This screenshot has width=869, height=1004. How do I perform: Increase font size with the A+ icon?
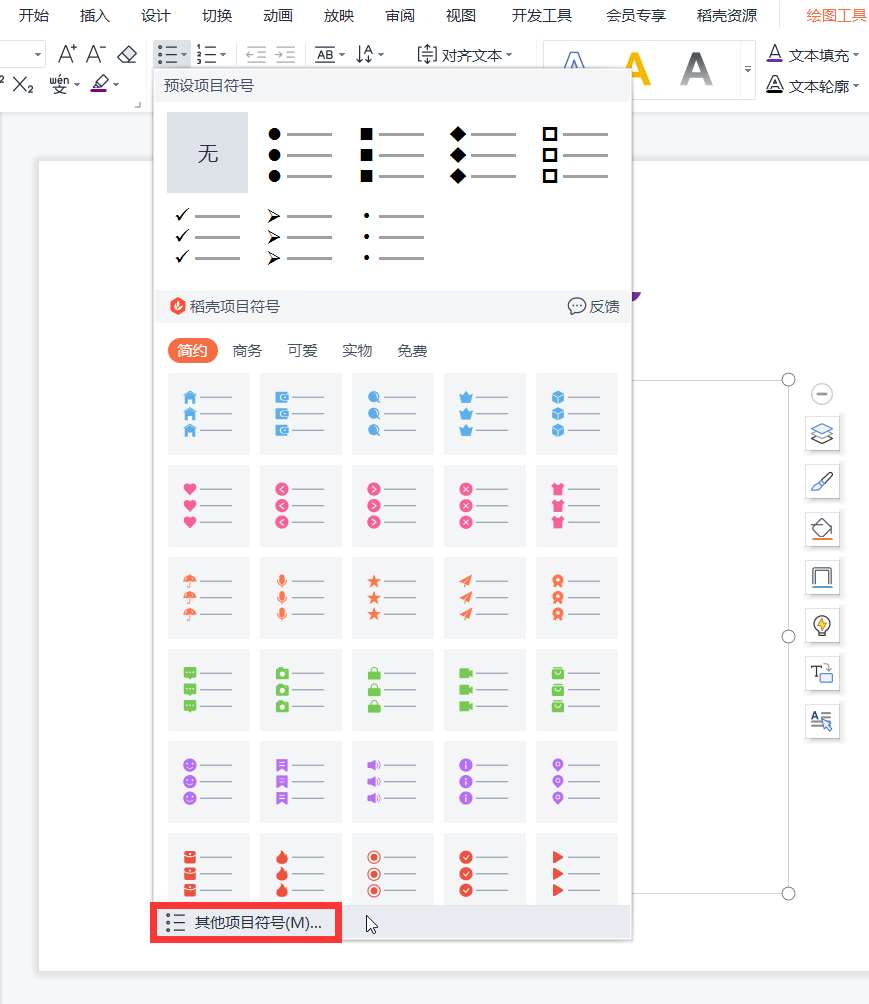click(x=67, y=54)
